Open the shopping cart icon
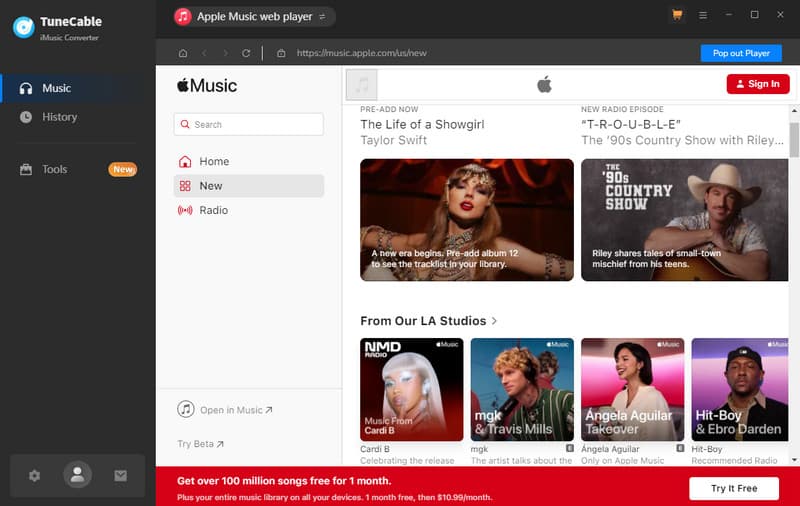Screen dimensions: 800x506 coord(677,15)
